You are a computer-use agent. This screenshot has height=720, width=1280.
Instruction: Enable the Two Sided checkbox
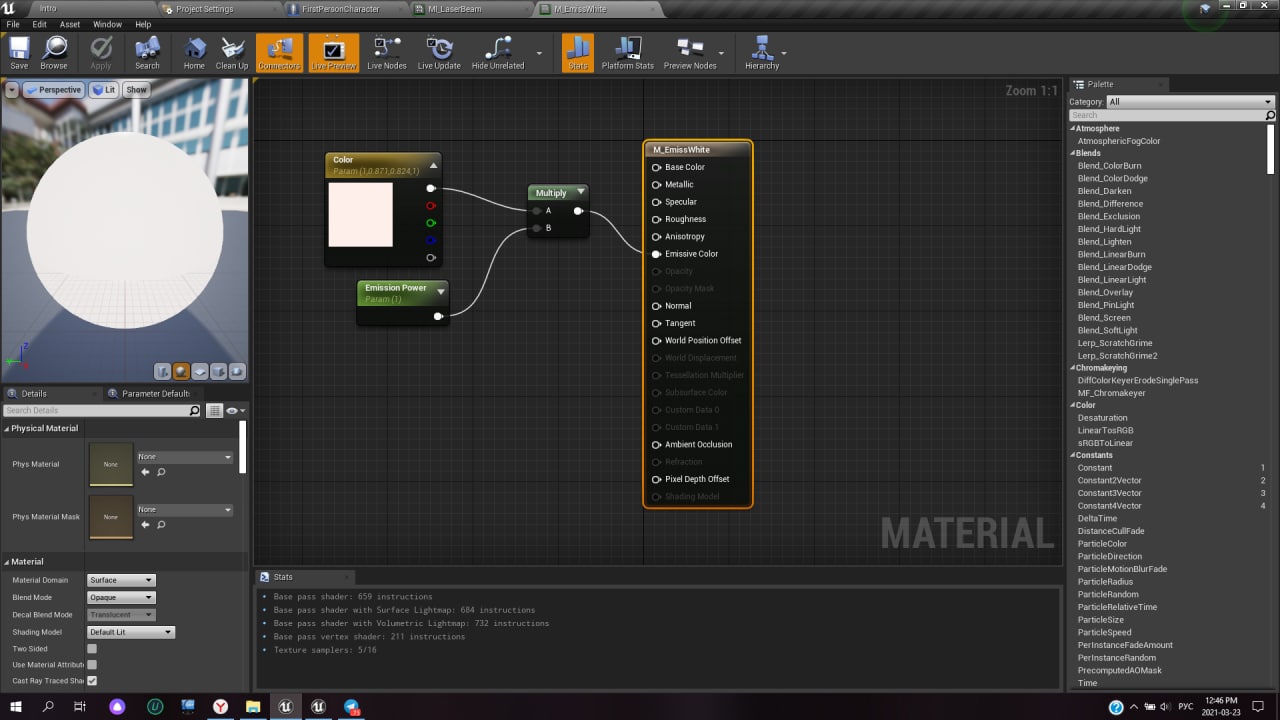coord(92,648)
